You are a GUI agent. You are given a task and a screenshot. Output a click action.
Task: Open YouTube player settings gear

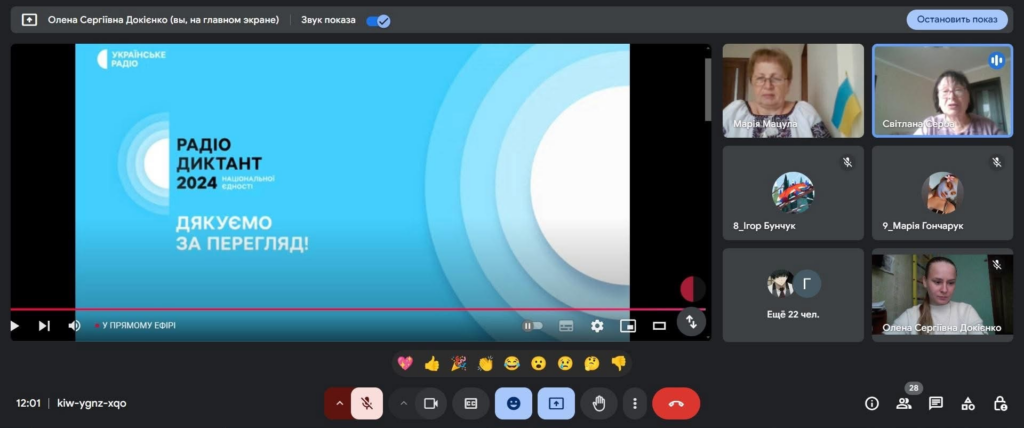click(x=597, y=325)
